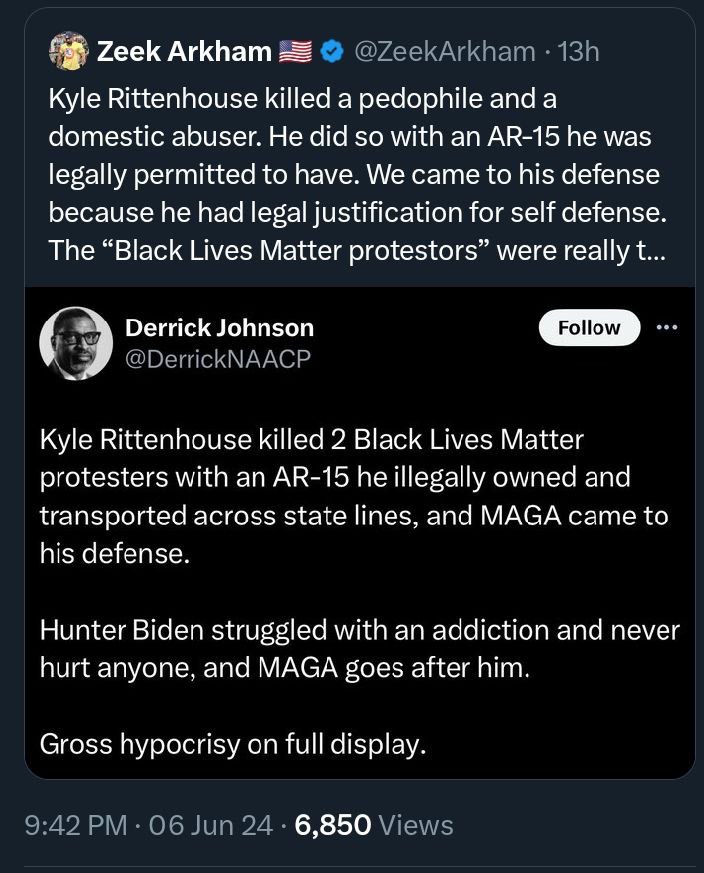Open the three-dot more options menu

click(667, 328)
